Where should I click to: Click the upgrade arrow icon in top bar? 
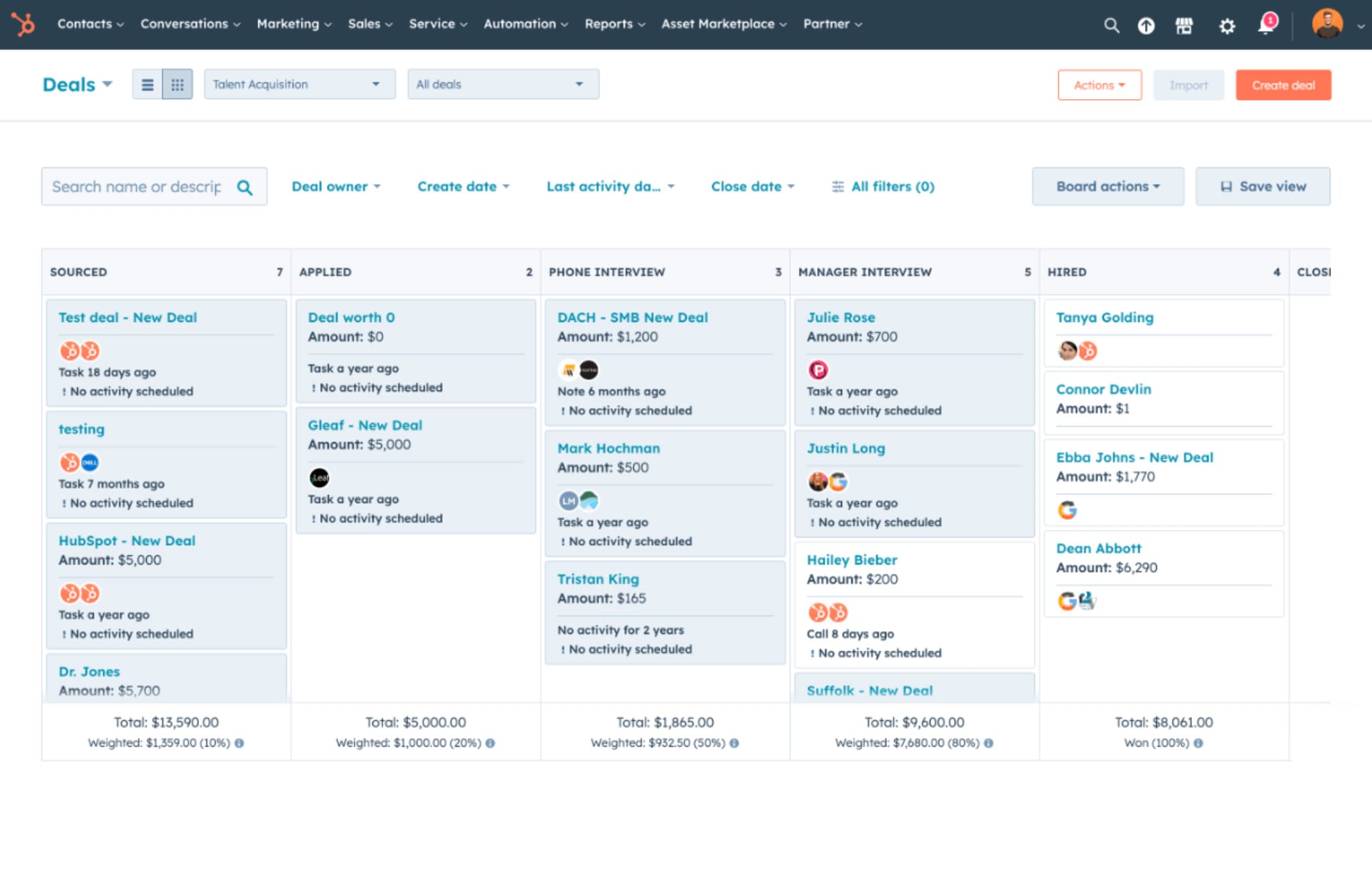(x=1146, y=25)
